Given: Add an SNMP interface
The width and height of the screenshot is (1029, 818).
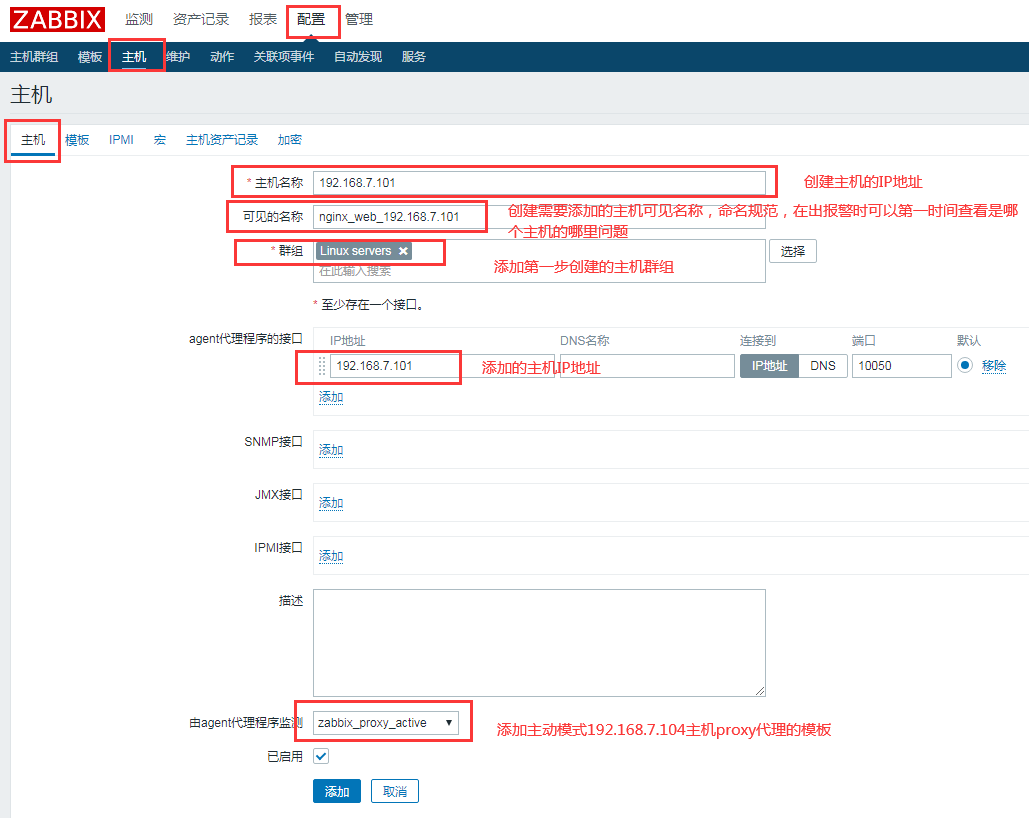Looking at the screenshot, I should (x=331, y=450).
